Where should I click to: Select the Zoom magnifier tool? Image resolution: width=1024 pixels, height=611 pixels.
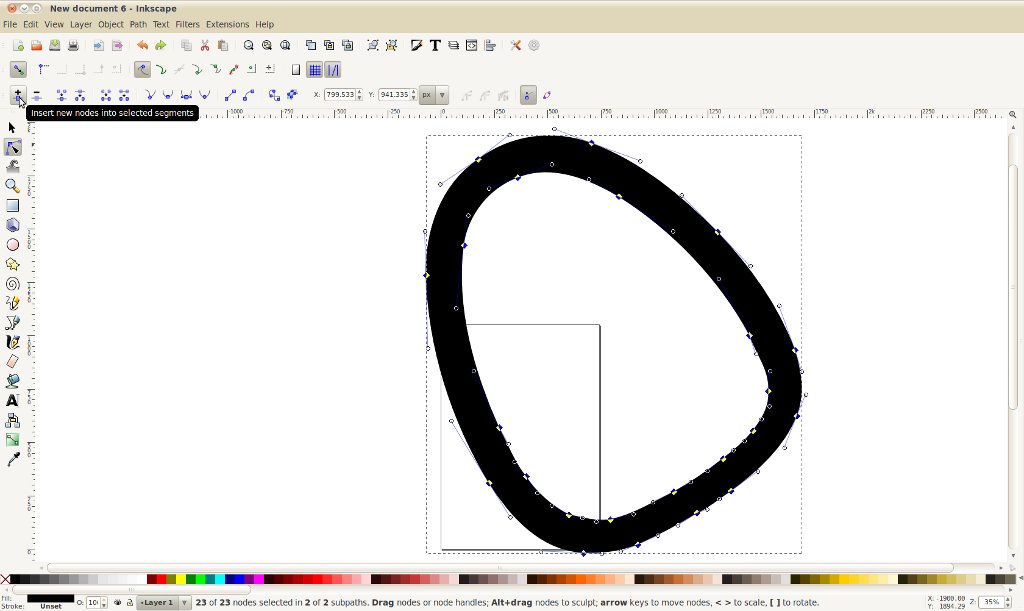click(x=12, y=186)
